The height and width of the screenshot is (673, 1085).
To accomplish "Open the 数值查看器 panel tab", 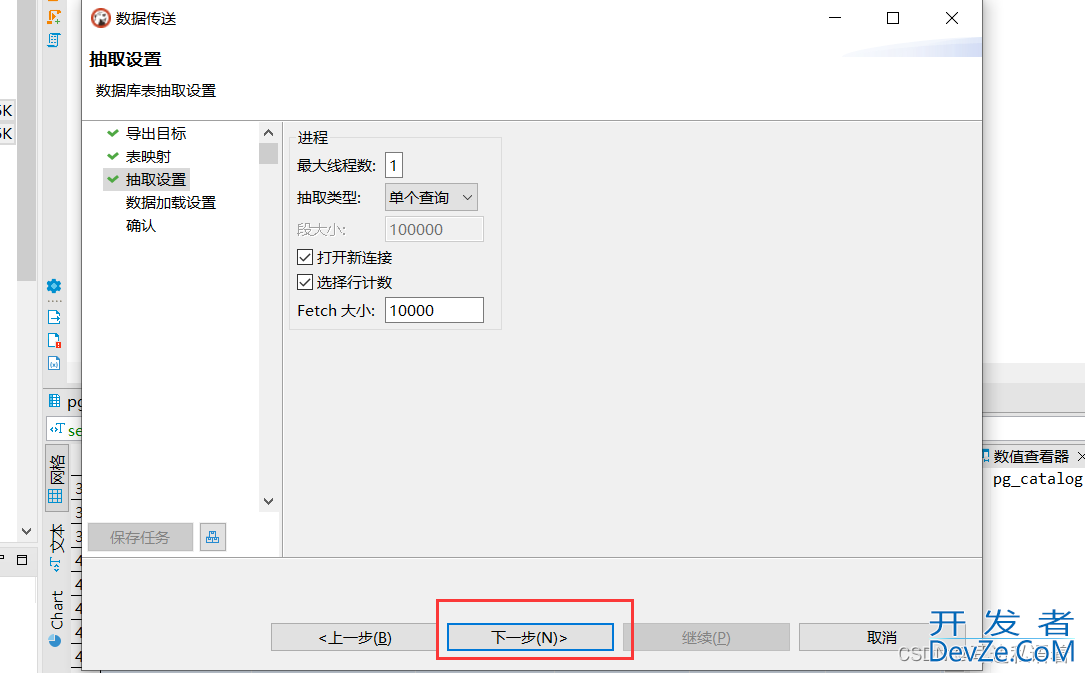I will [1030, 457].
